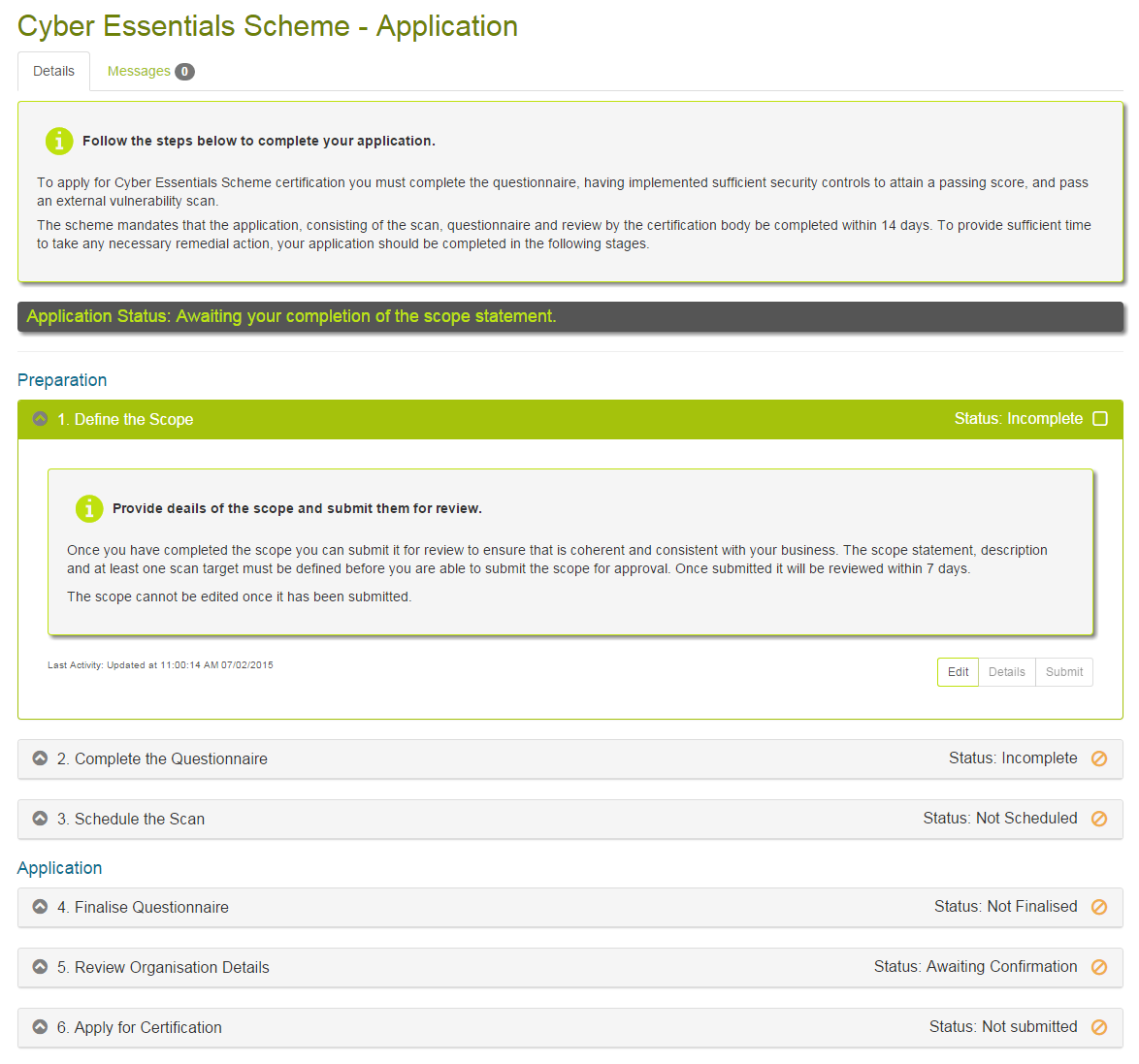Viewport: 1139px width, 1064px height.
Task: Click 'Cyber Essentials Scheme - Application' title
Action: click(268, 26)
